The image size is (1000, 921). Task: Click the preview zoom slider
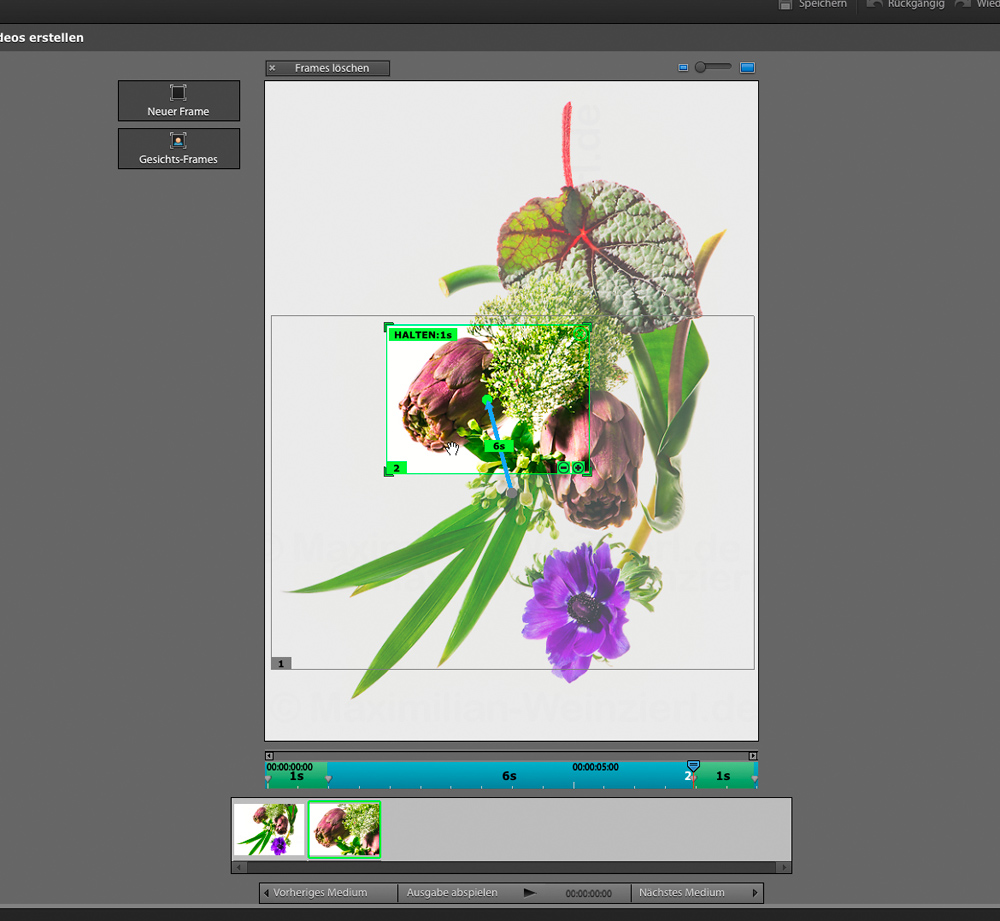(712, 67)
